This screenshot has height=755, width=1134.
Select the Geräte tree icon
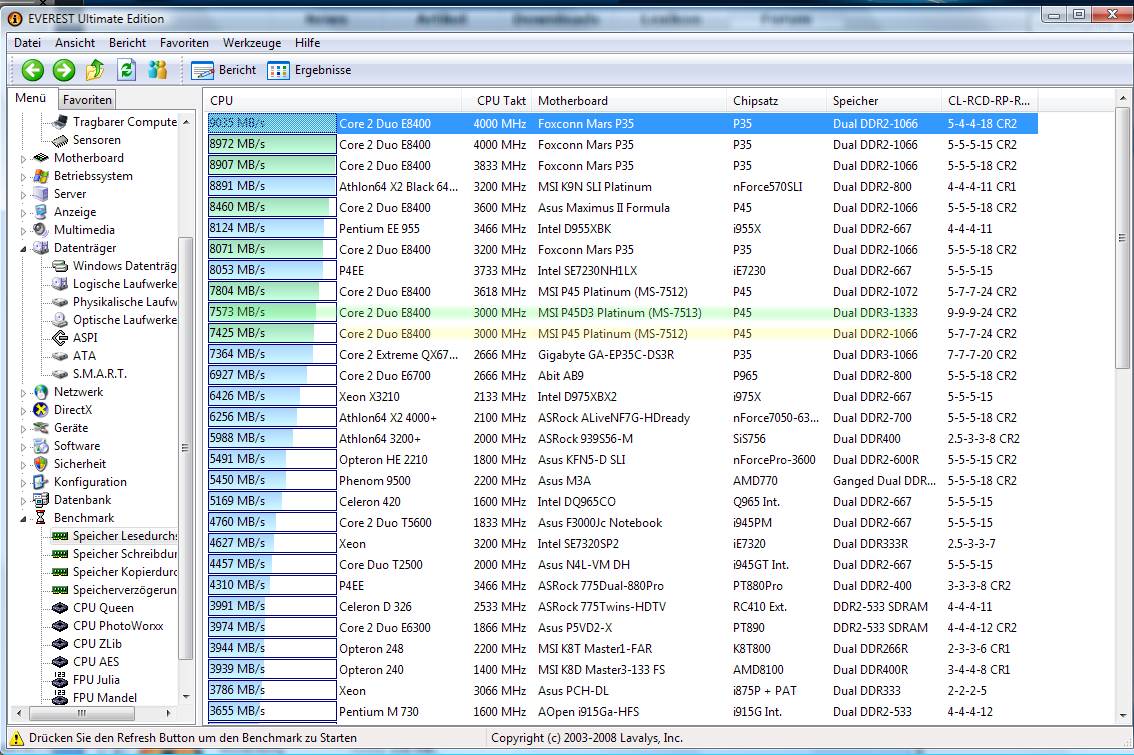tap(41, 428)
